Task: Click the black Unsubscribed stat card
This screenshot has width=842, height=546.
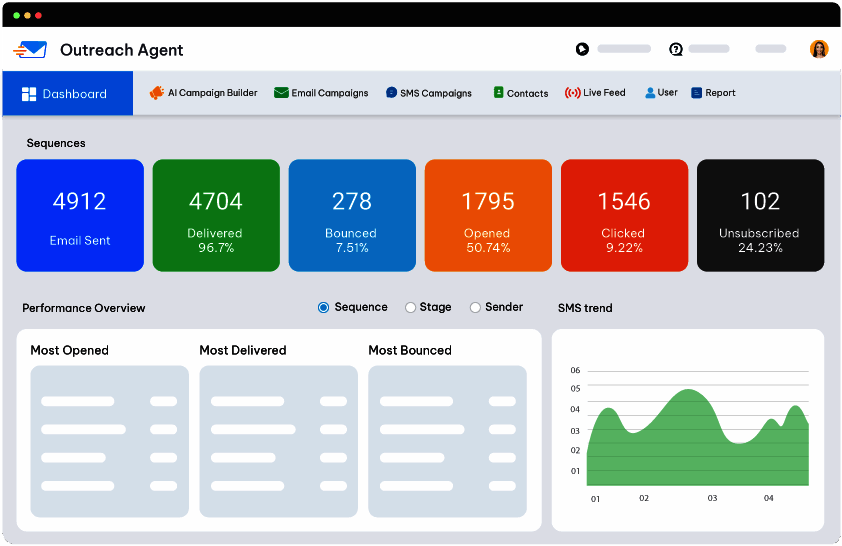Action: [x=760, y=215]
